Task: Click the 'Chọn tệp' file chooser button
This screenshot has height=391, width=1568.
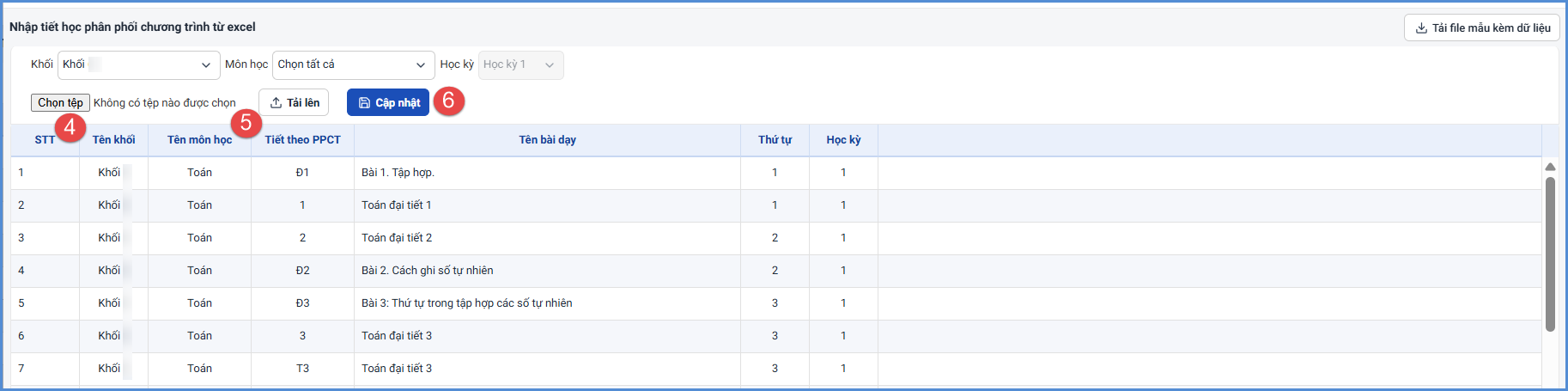Action: pyautogui.click(x=60, y=102)
